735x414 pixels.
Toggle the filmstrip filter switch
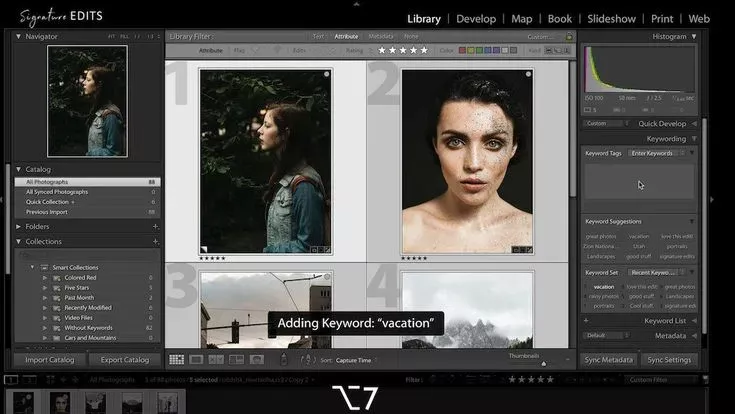[x=705, y=379]
